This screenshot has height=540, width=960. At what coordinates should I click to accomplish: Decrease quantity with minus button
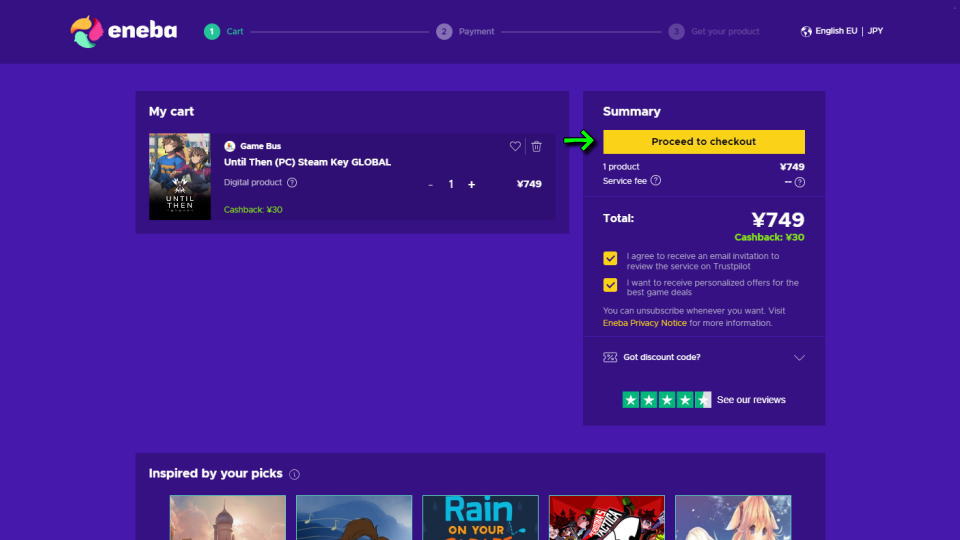coord(430,184)
